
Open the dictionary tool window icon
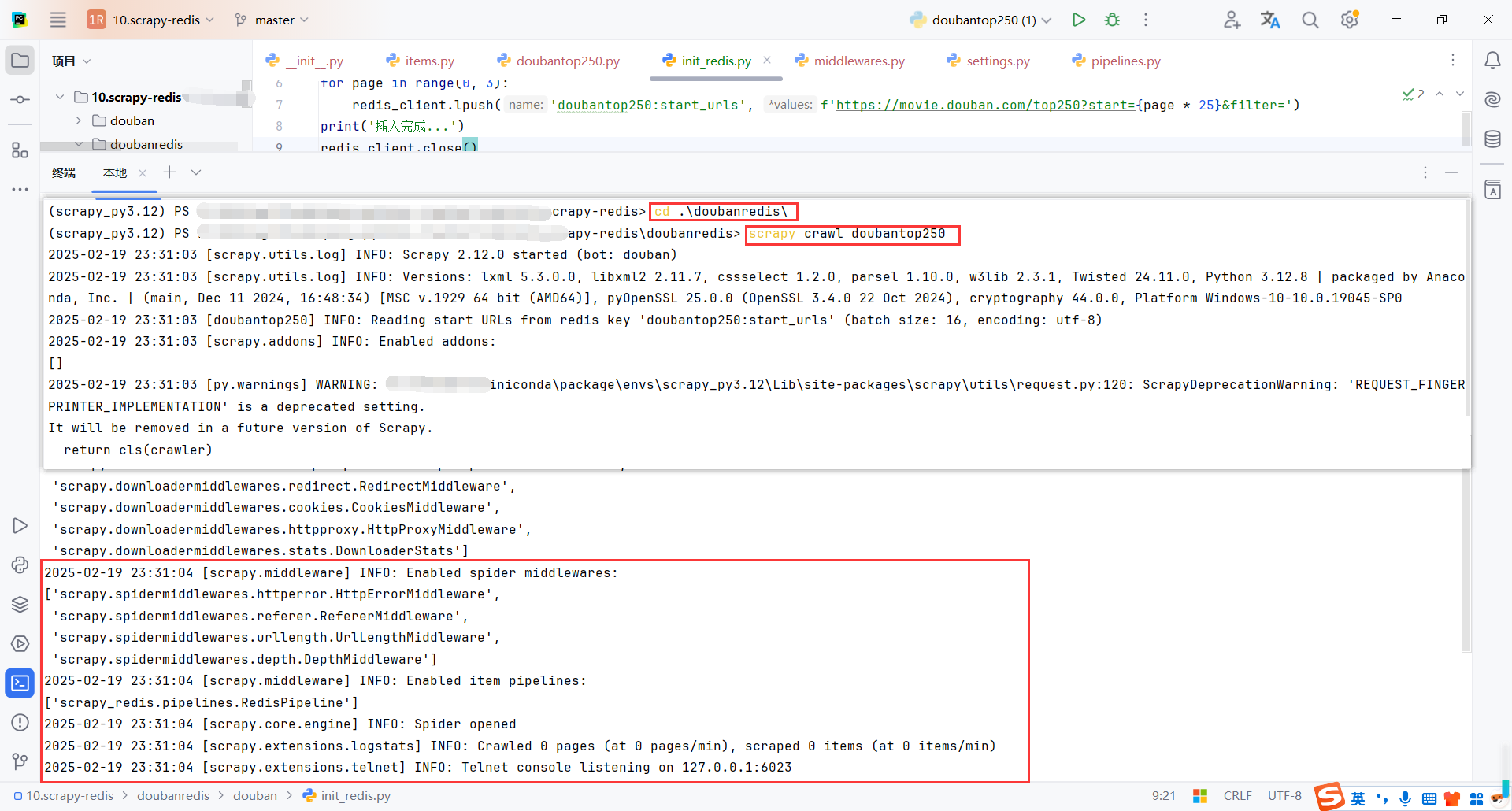coord(1492,190)
